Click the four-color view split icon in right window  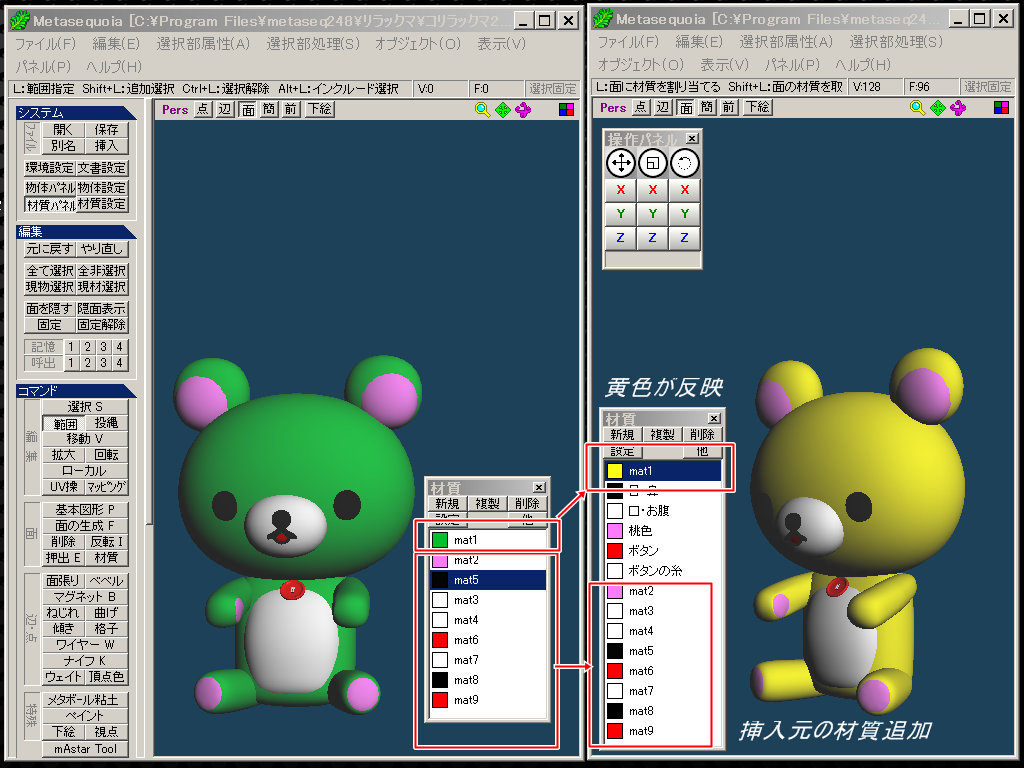coord(1001,108)
